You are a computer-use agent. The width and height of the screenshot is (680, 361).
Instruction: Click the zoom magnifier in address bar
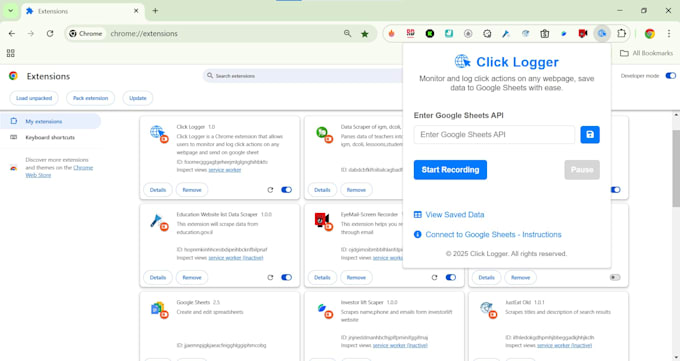coord(347,33)
